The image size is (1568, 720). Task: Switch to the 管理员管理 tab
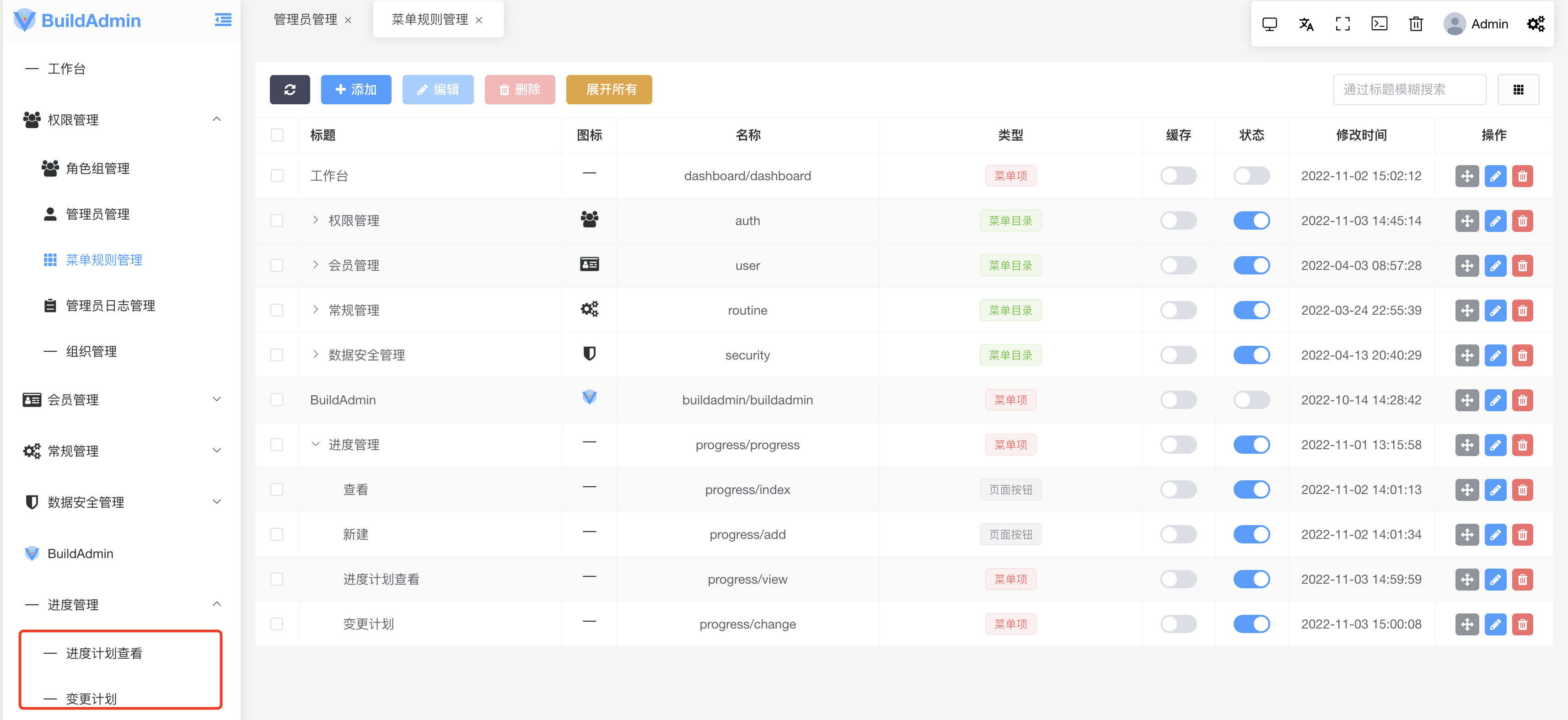click(x=305, y=20)
